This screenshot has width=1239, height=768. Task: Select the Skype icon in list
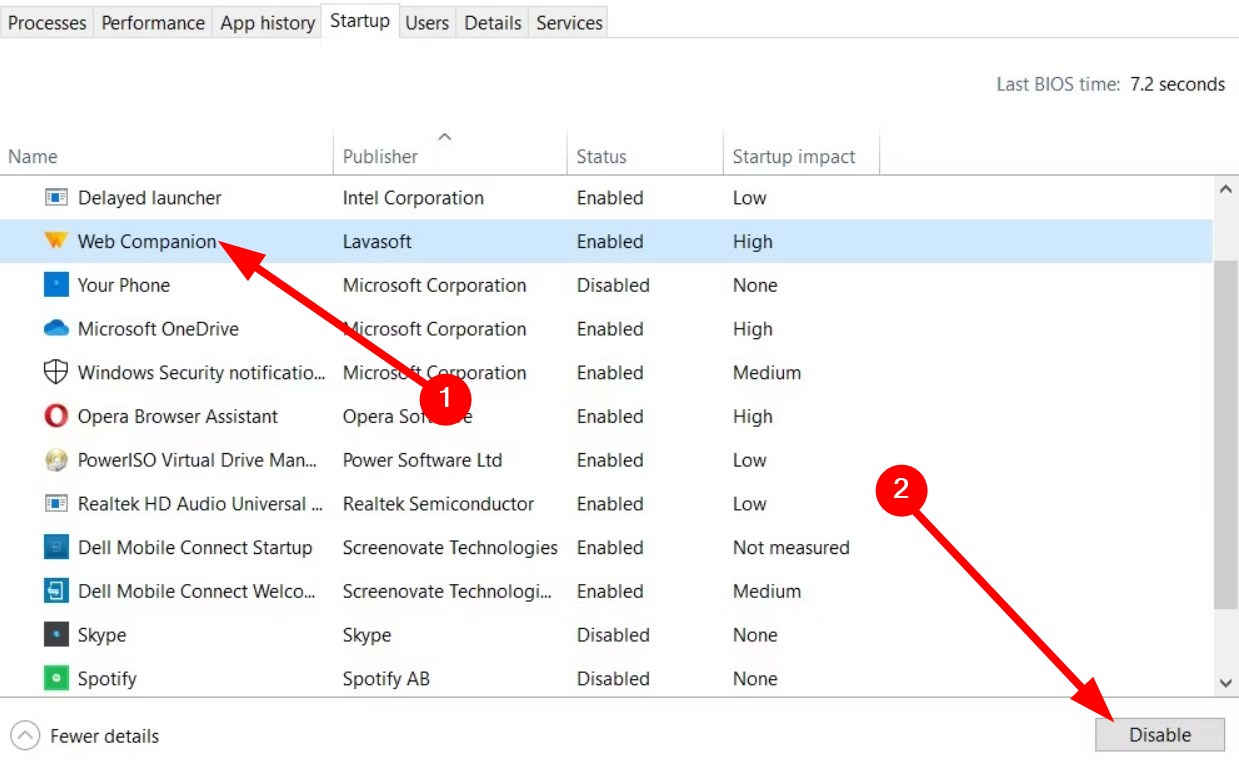[56, 635]
